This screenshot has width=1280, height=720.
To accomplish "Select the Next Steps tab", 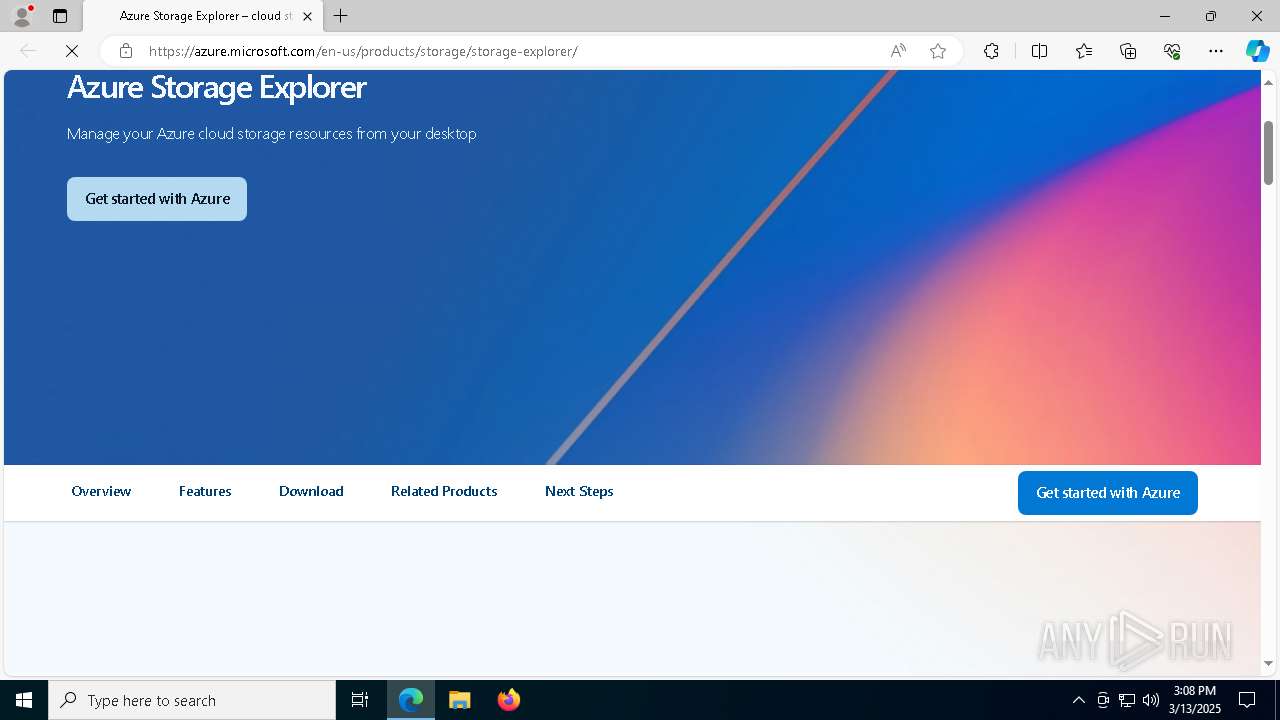I will pos(579,491).
